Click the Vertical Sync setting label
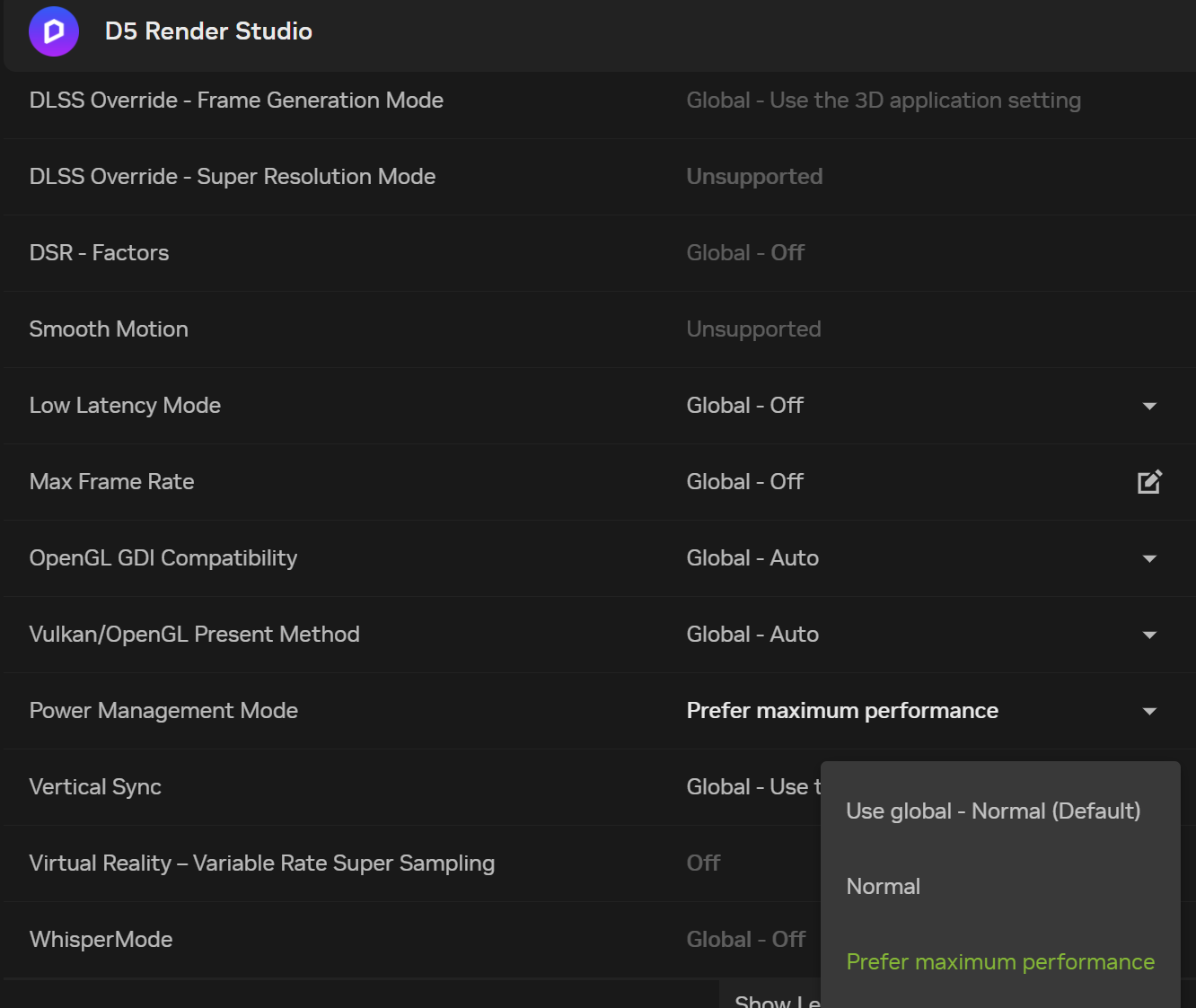Image resolution: width=1196 pixels, height=1008 pixels. pos(95,787)
